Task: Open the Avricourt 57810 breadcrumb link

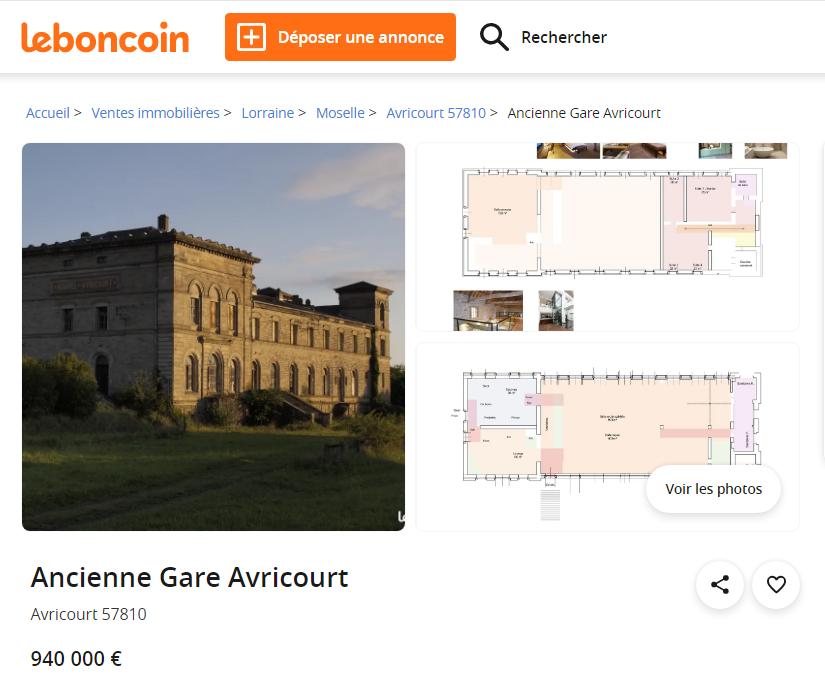Action: coord(436,113)
